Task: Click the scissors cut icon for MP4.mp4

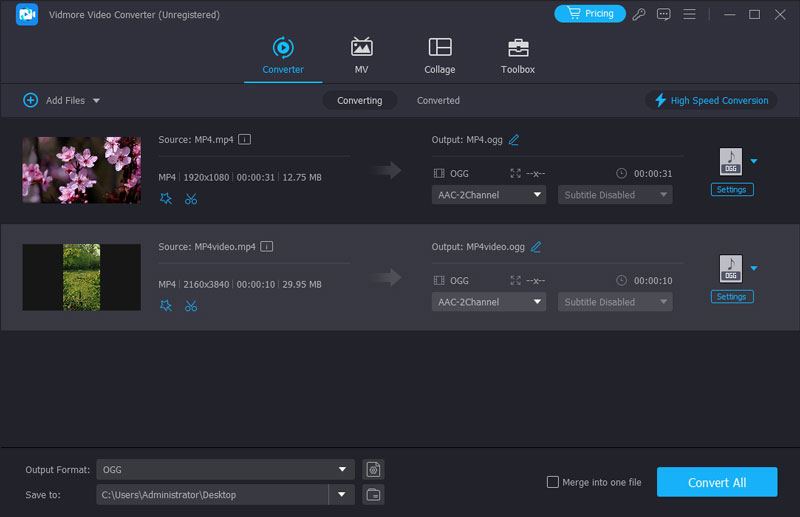Action: (191, 199)
